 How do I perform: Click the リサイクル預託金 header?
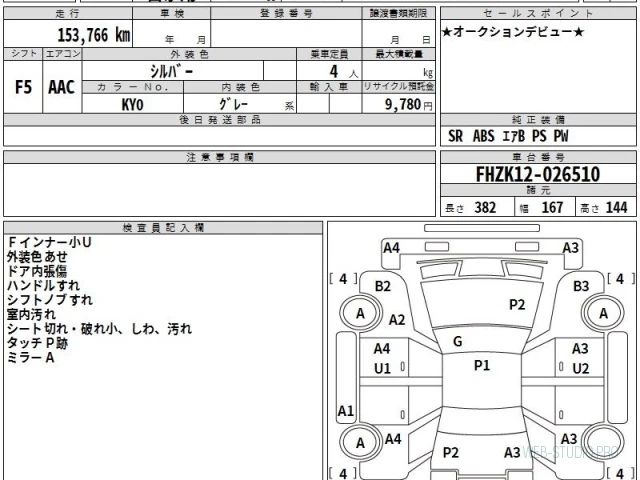399,87
